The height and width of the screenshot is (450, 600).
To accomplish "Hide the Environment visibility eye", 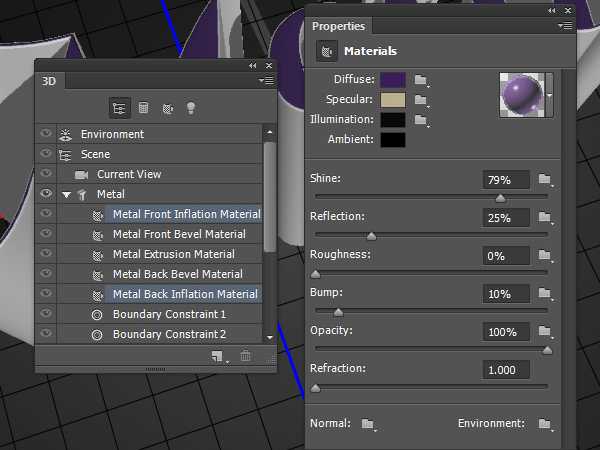I will coord(45,134).
